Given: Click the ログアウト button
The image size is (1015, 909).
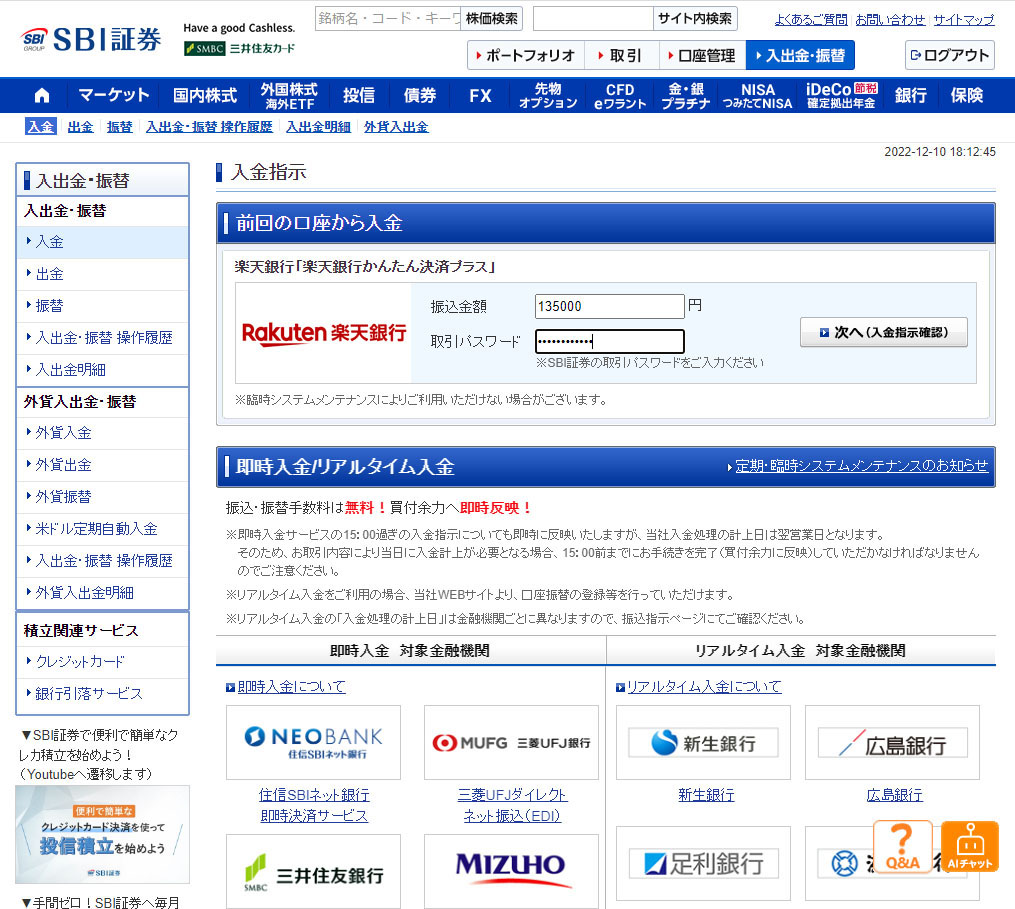Looking at the screenshot, I should click(x=949, y=55).
